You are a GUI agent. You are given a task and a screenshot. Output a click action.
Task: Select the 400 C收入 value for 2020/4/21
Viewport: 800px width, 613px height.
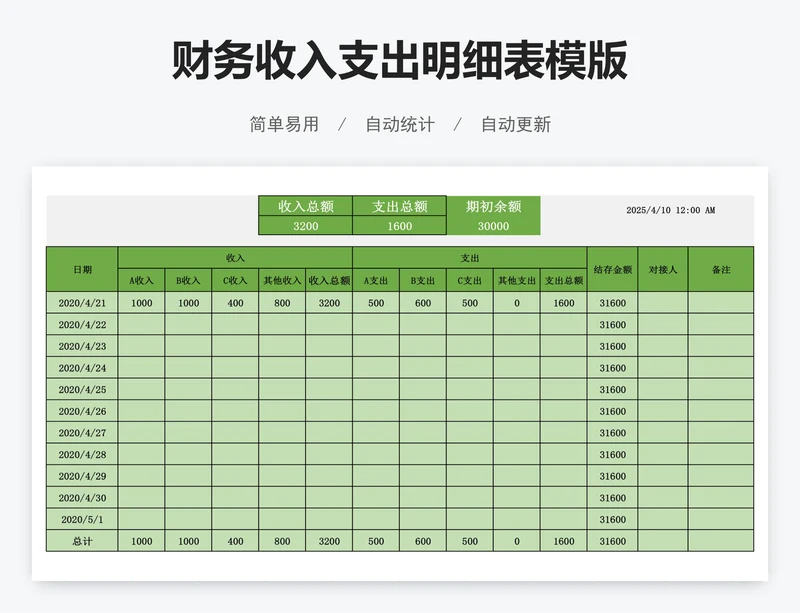coord(235,303)
